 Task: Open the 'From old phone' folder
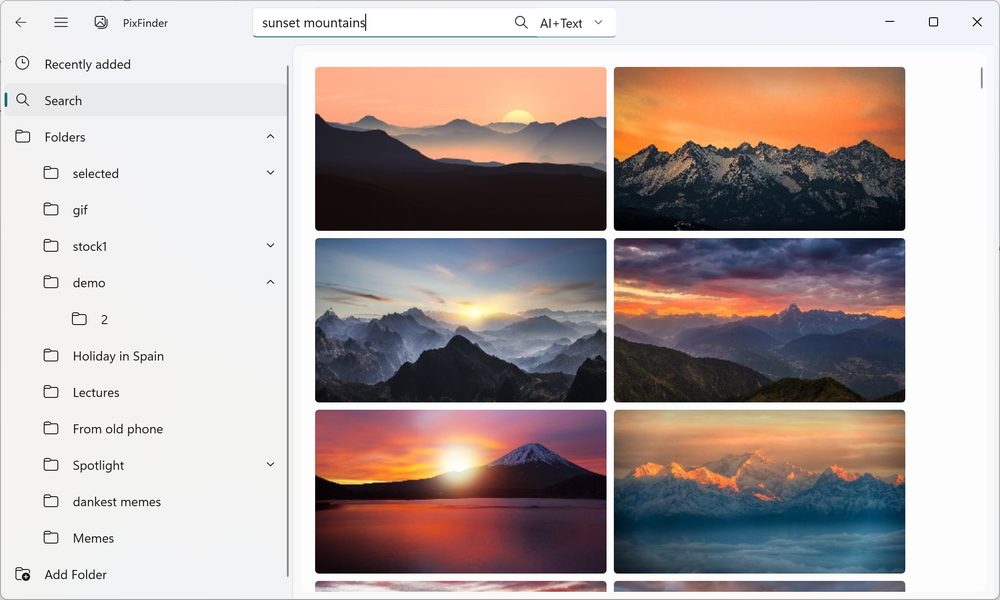[x=145, y=428]
